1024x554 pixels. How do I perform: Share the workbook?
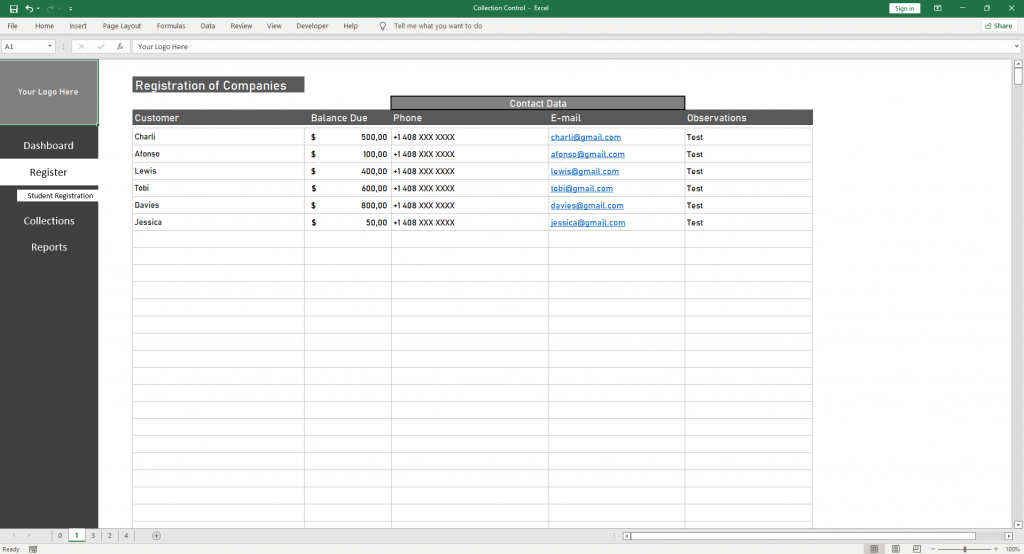(999, 26)
